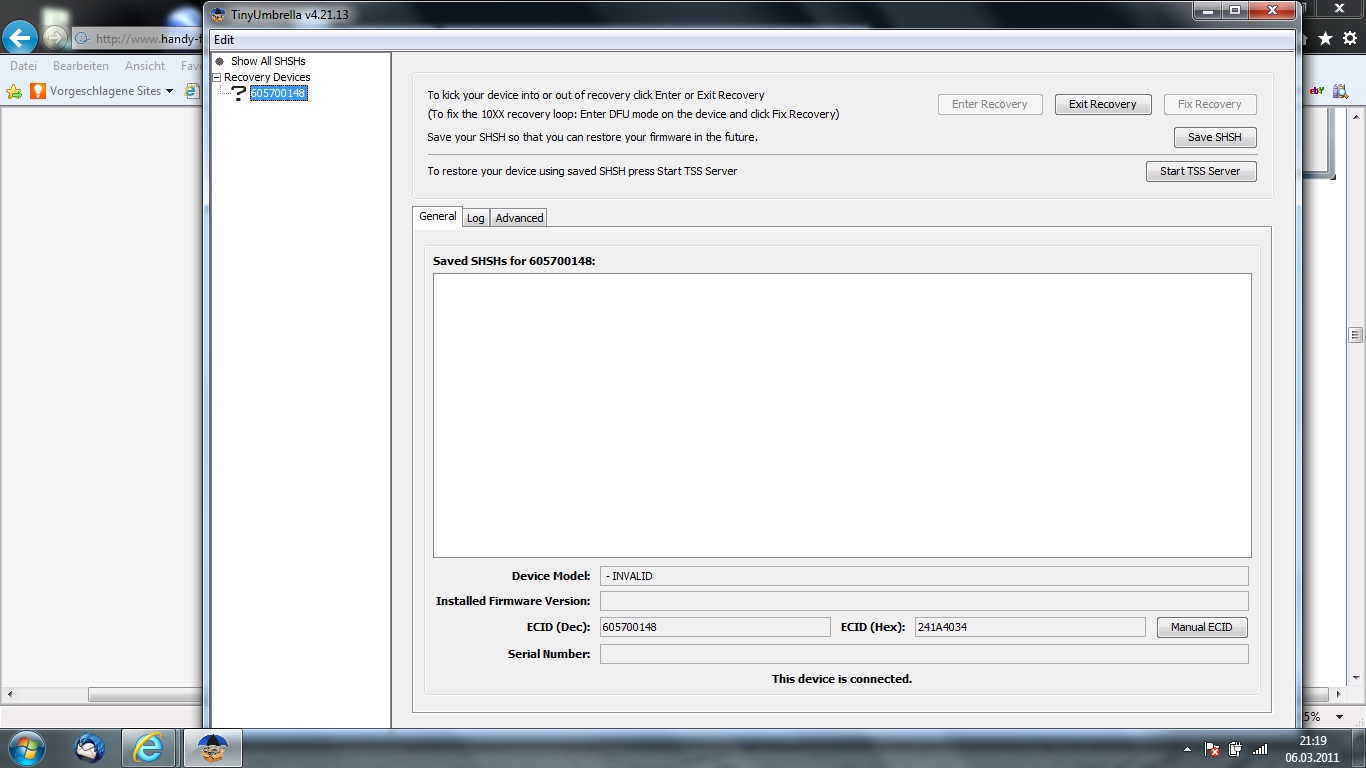Click the Windows Start orb

click(x=24, y=747)
